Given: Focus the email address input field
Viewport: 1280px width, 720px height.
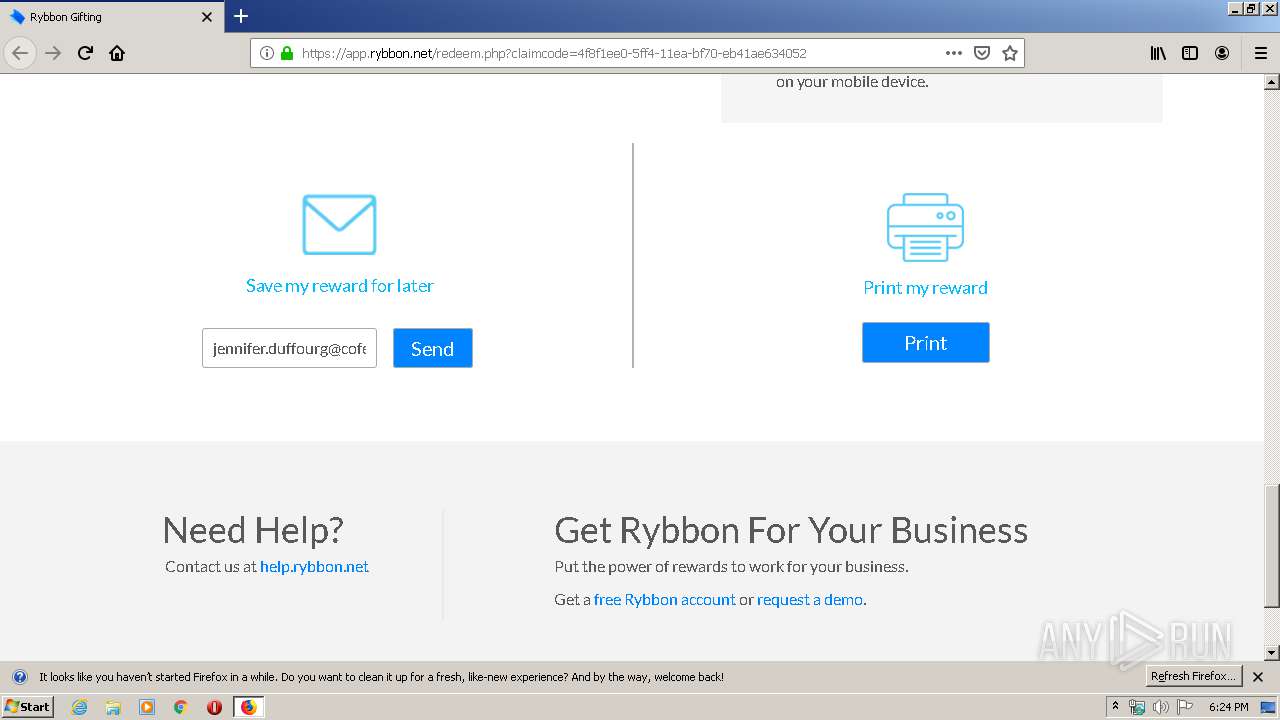Looking at the screenshot, I should click(289, 348).
